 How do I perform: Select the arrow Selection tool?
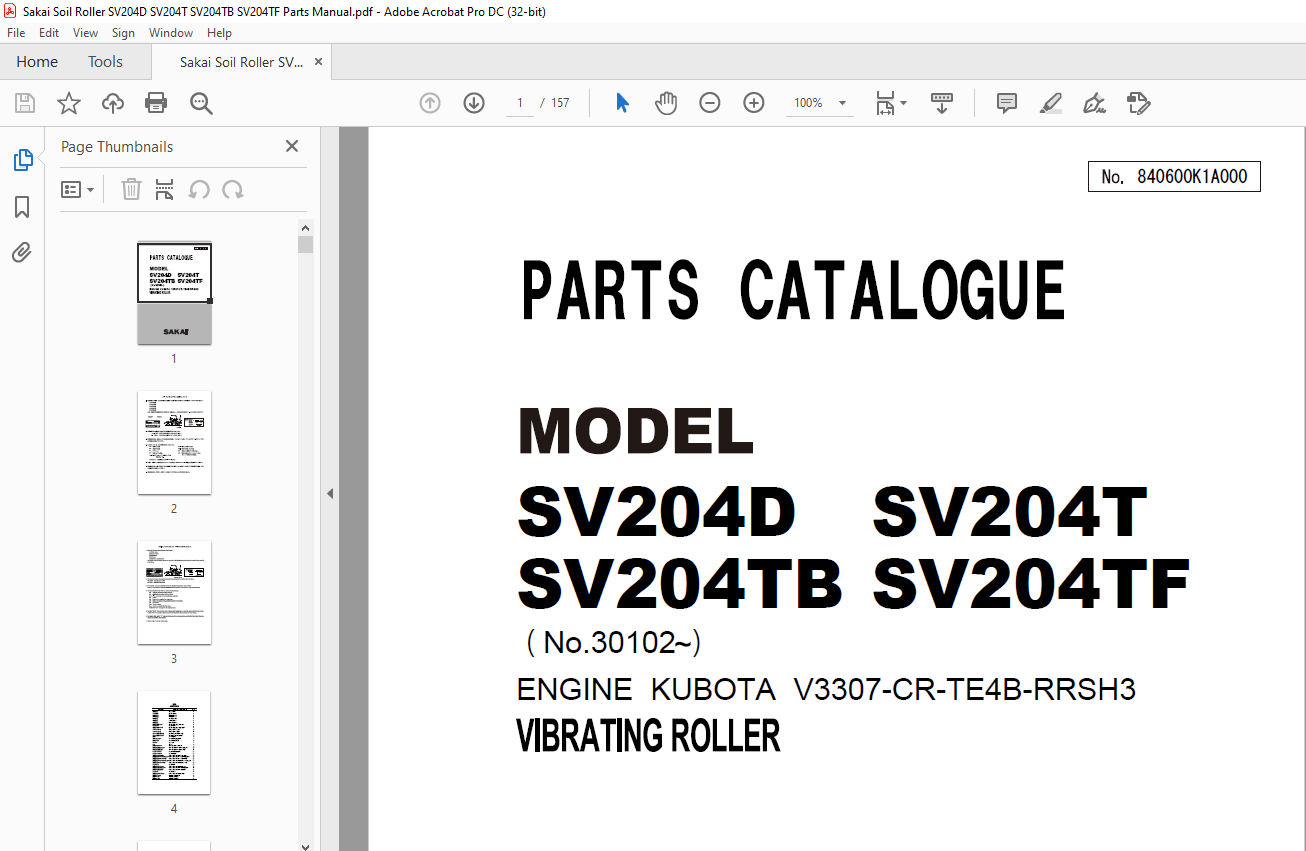pos(622,103)
